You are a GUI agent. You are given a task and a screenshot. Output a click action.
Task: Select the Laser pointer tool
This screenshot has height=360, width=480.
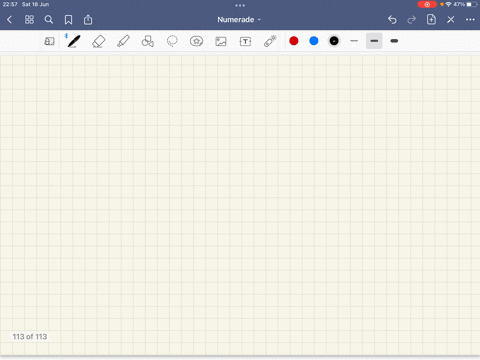coord(270,41)
